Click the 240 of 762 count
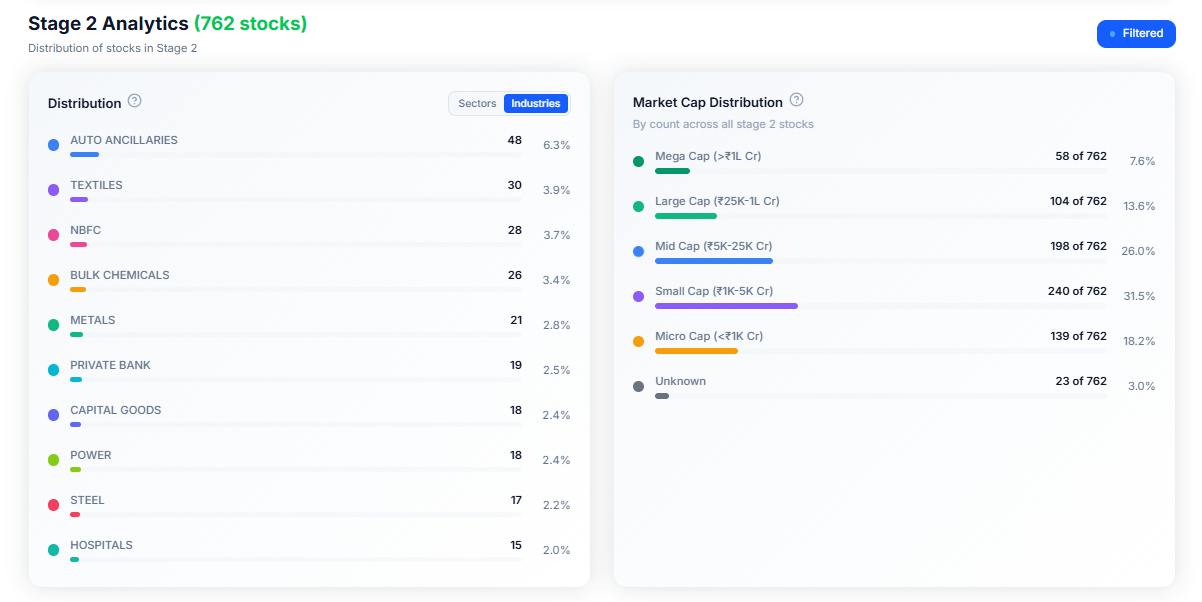Viewport: 1202px width, 602px height. pyautogui.click(x=1078, y=291)
